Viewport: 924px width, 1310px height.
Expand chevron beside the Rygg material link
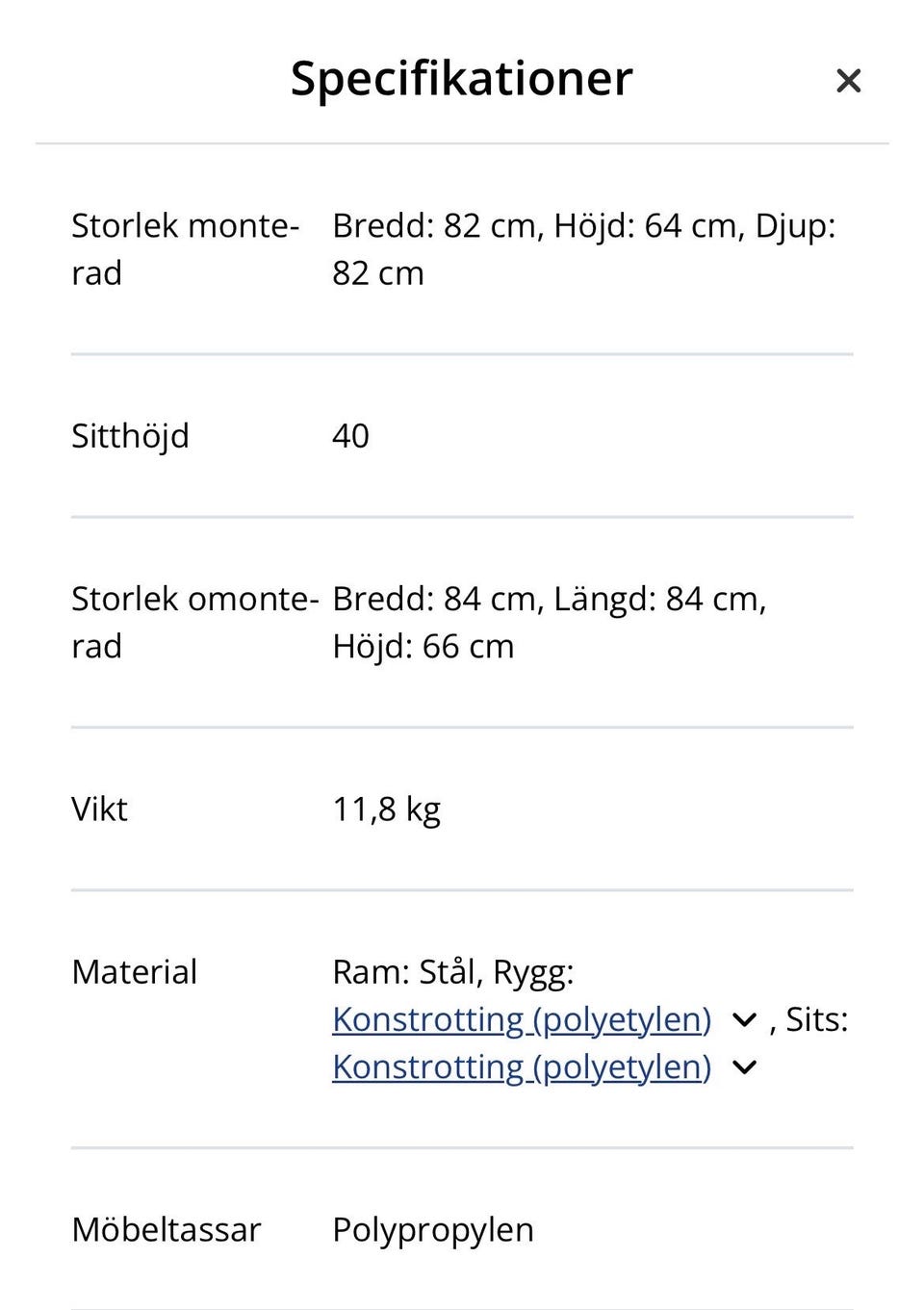(x=744, y=1020)
